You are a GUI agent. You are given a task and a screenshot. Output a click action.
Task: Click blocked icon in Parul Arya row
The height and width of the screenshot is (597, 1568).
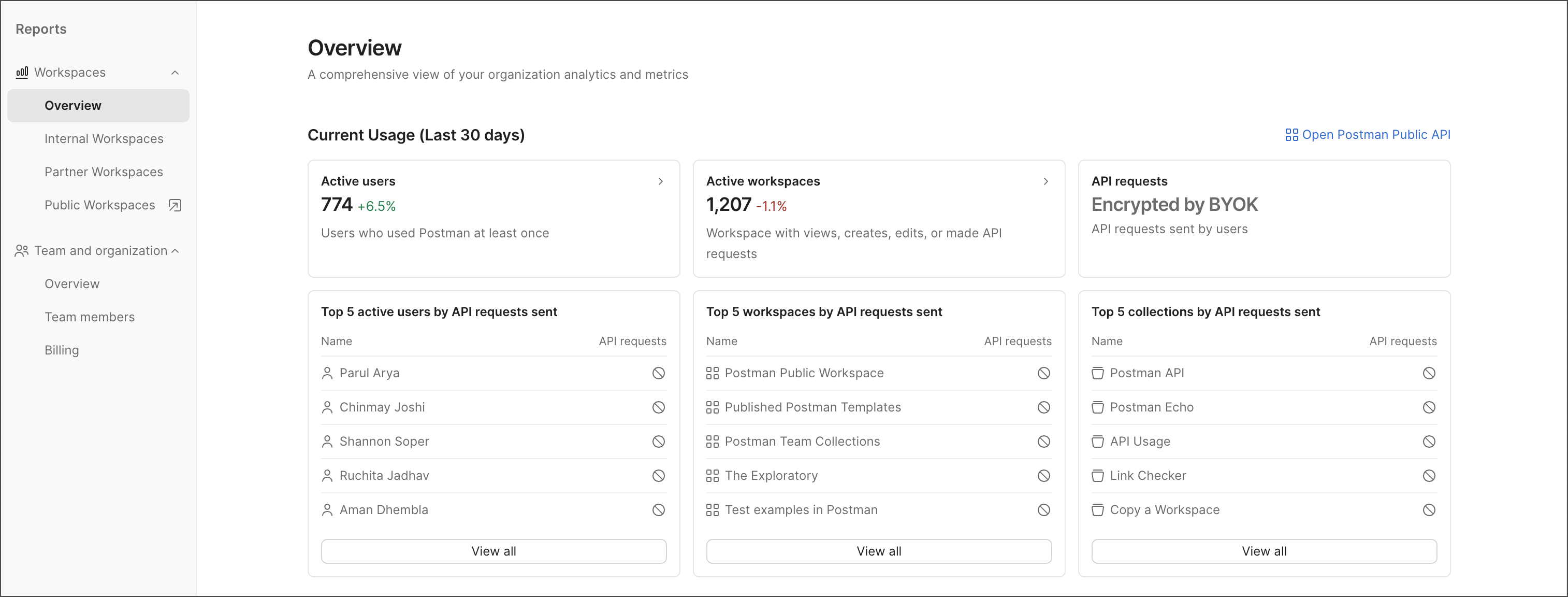tap(658, 374)
